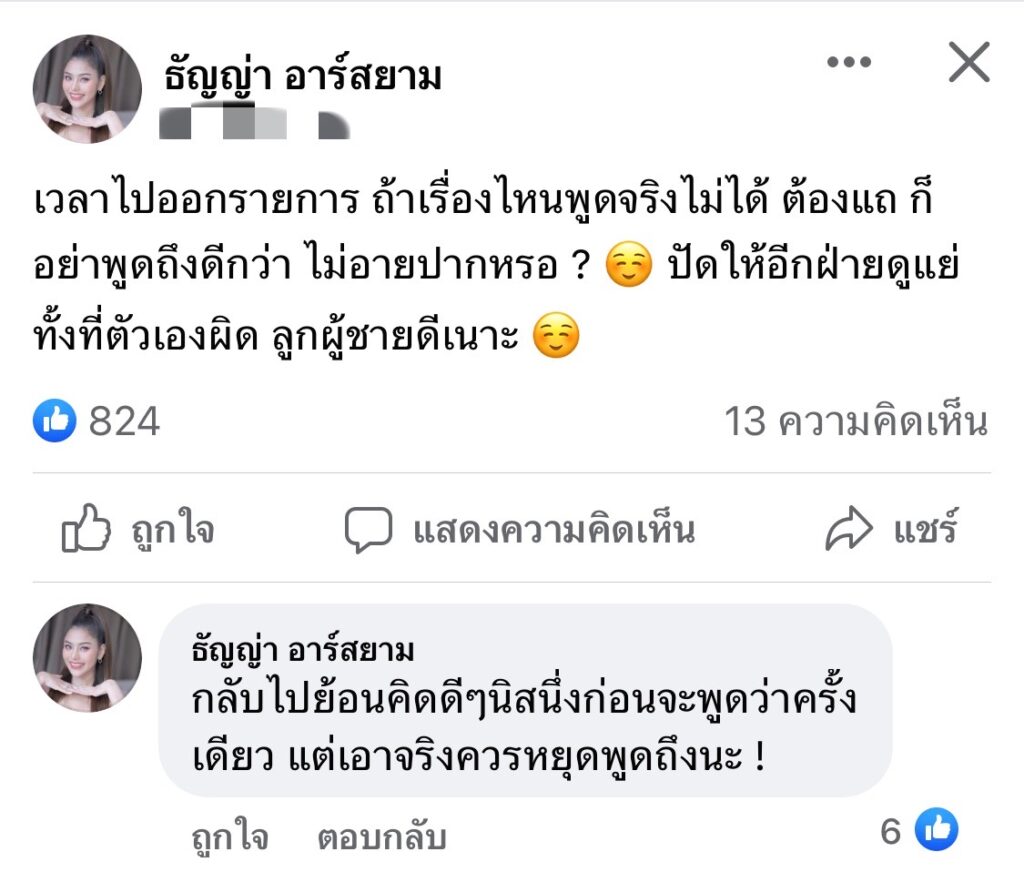
Task: Click the thumbs-up icon in the action bar
Action: [x=86, y=529]
